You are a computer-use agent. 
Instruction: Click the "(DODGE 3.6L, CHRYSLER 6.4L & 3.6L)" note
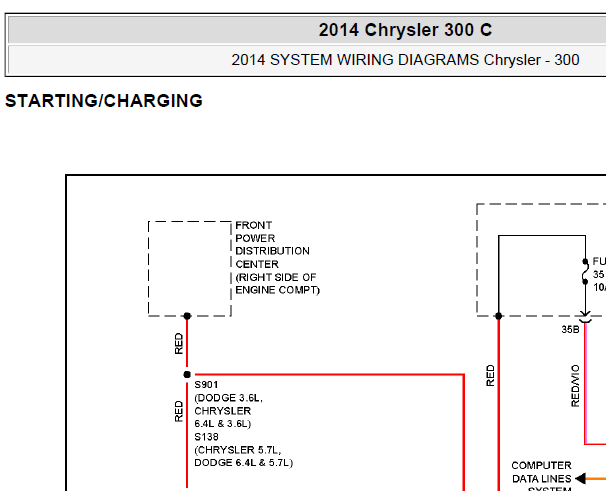[x=228, y=411]
